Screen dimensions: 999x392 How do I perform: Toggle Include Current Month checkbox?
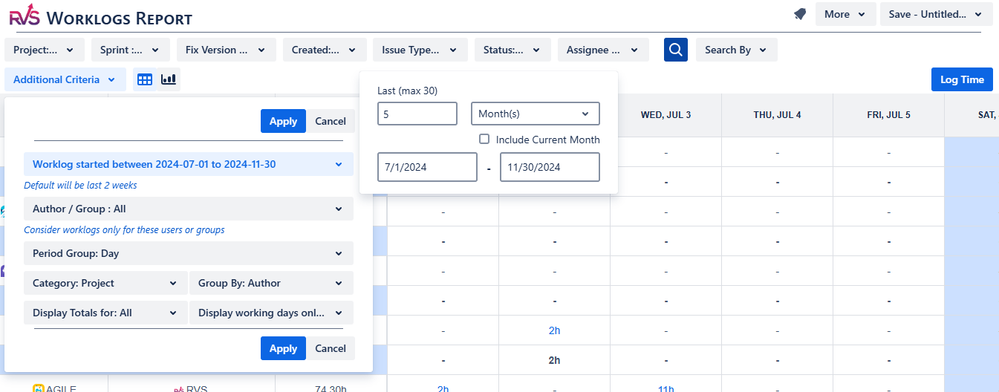(484, 139)
